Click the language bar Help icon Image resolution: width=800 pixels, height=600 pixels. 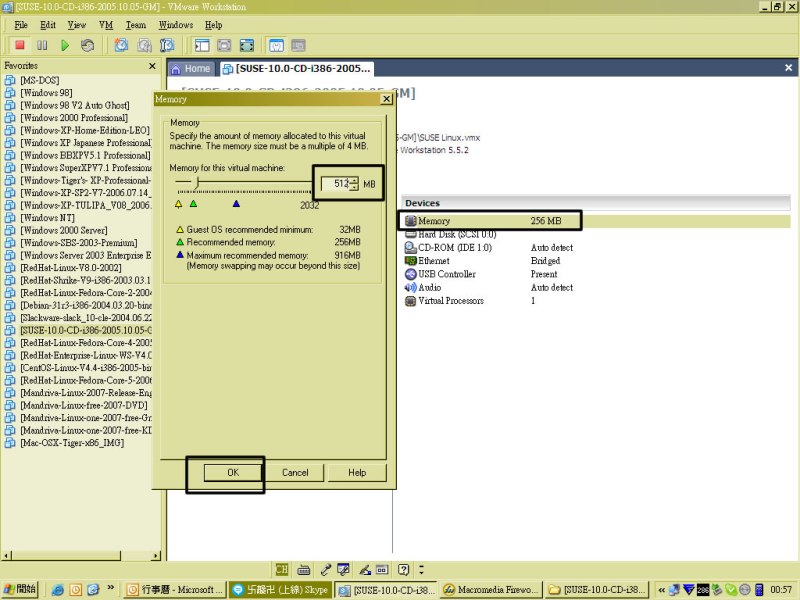(404, 569)
